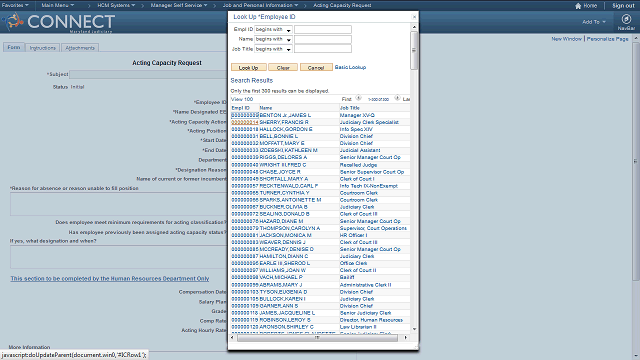Viewport: 640px width, 360px height.
Task: Click the Cancel button
Action: (316, 67)
